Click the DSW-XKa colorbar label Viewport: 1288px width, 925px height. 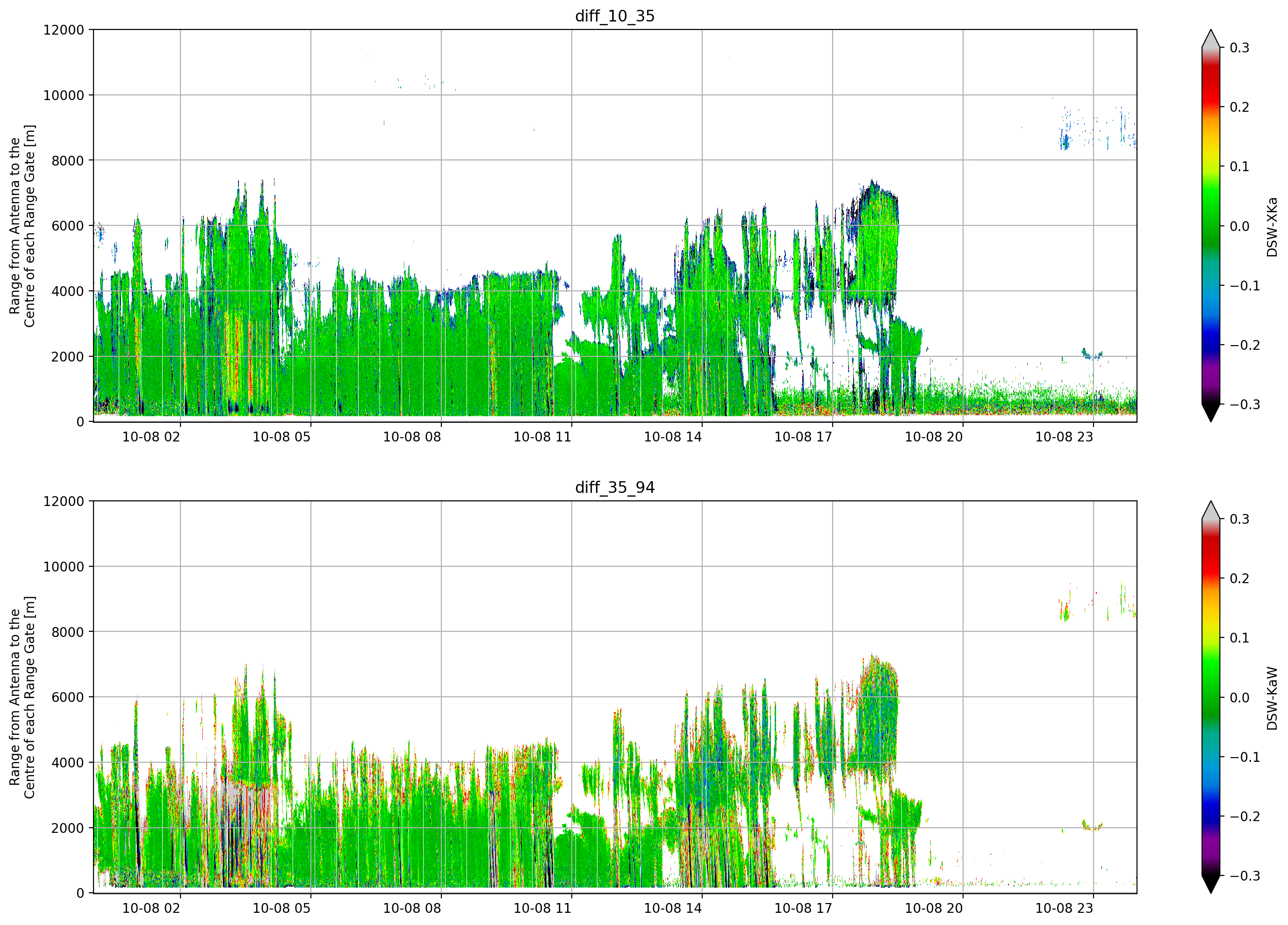coord(1272,227)
